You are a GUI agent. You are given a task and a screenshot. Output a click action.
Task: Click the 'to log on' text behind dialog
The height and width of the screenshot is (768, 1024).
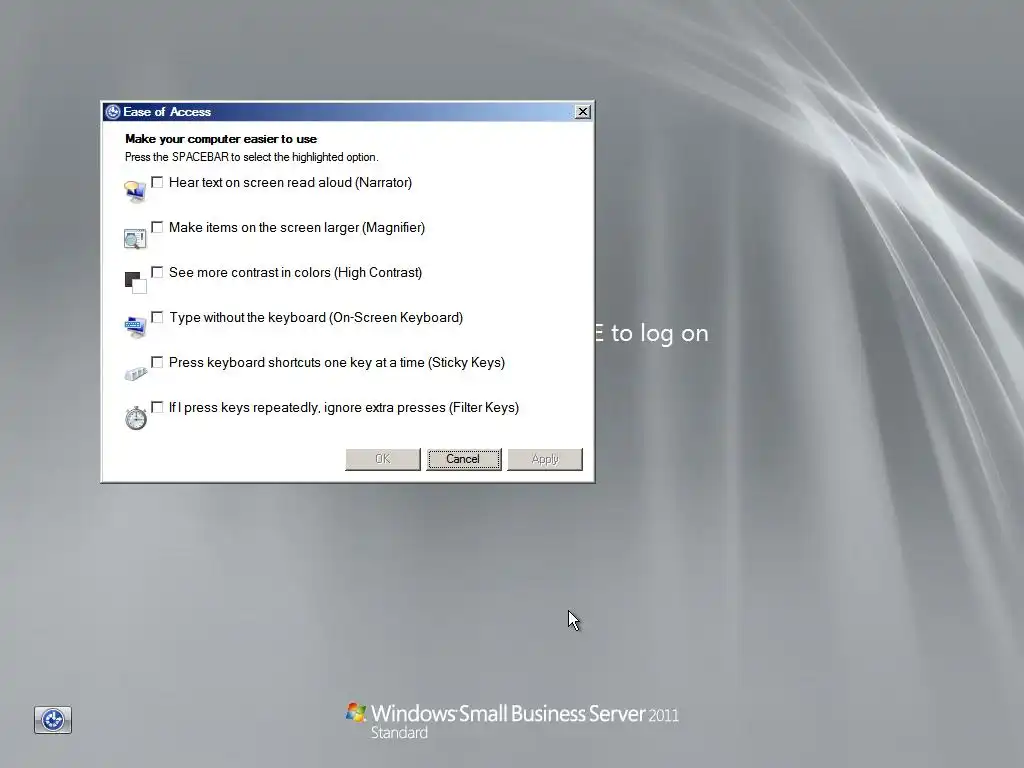660,333
